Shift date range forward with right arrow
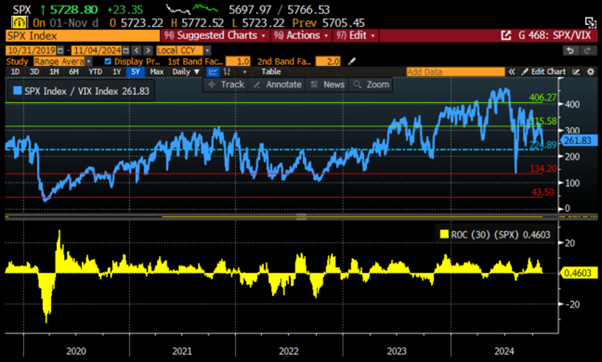Screen dimensions: 602x362 pyautogui.click(x=148, y=50)
